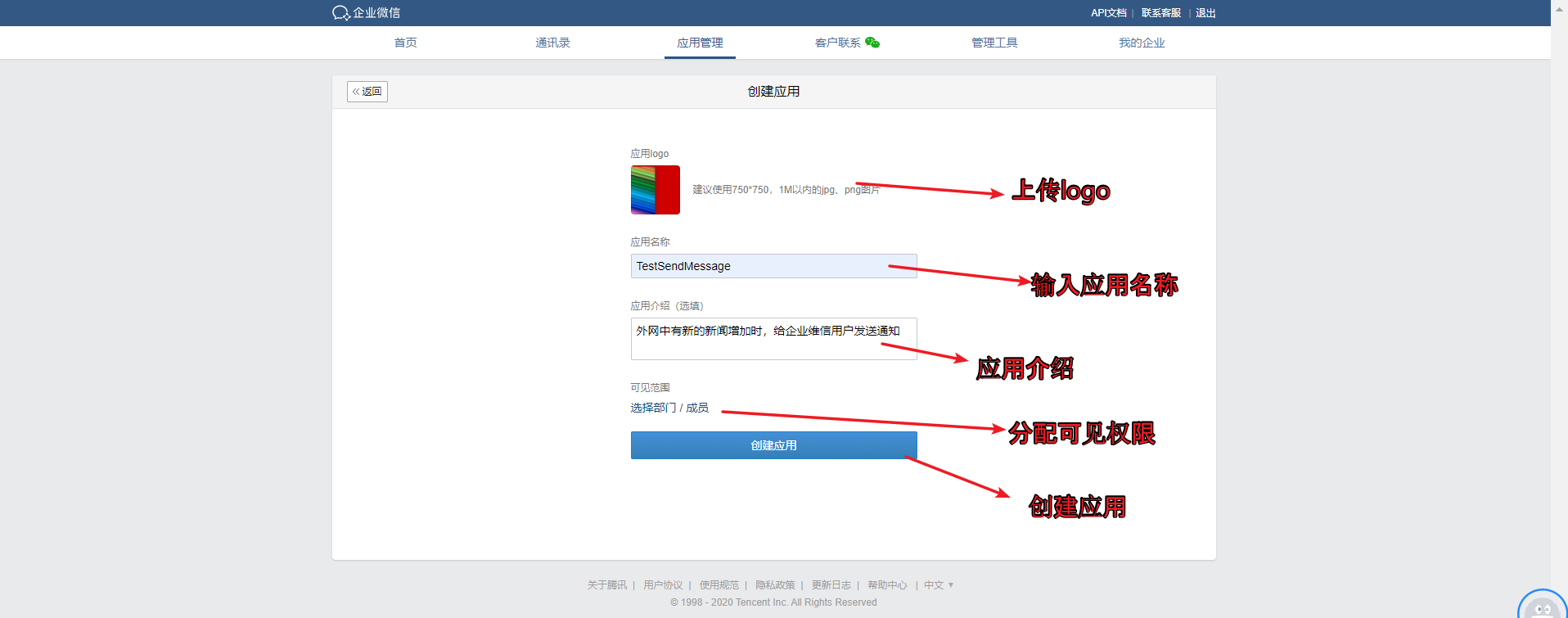
Task: Select the 应用管理 tab
Action: tap(700, 43)
